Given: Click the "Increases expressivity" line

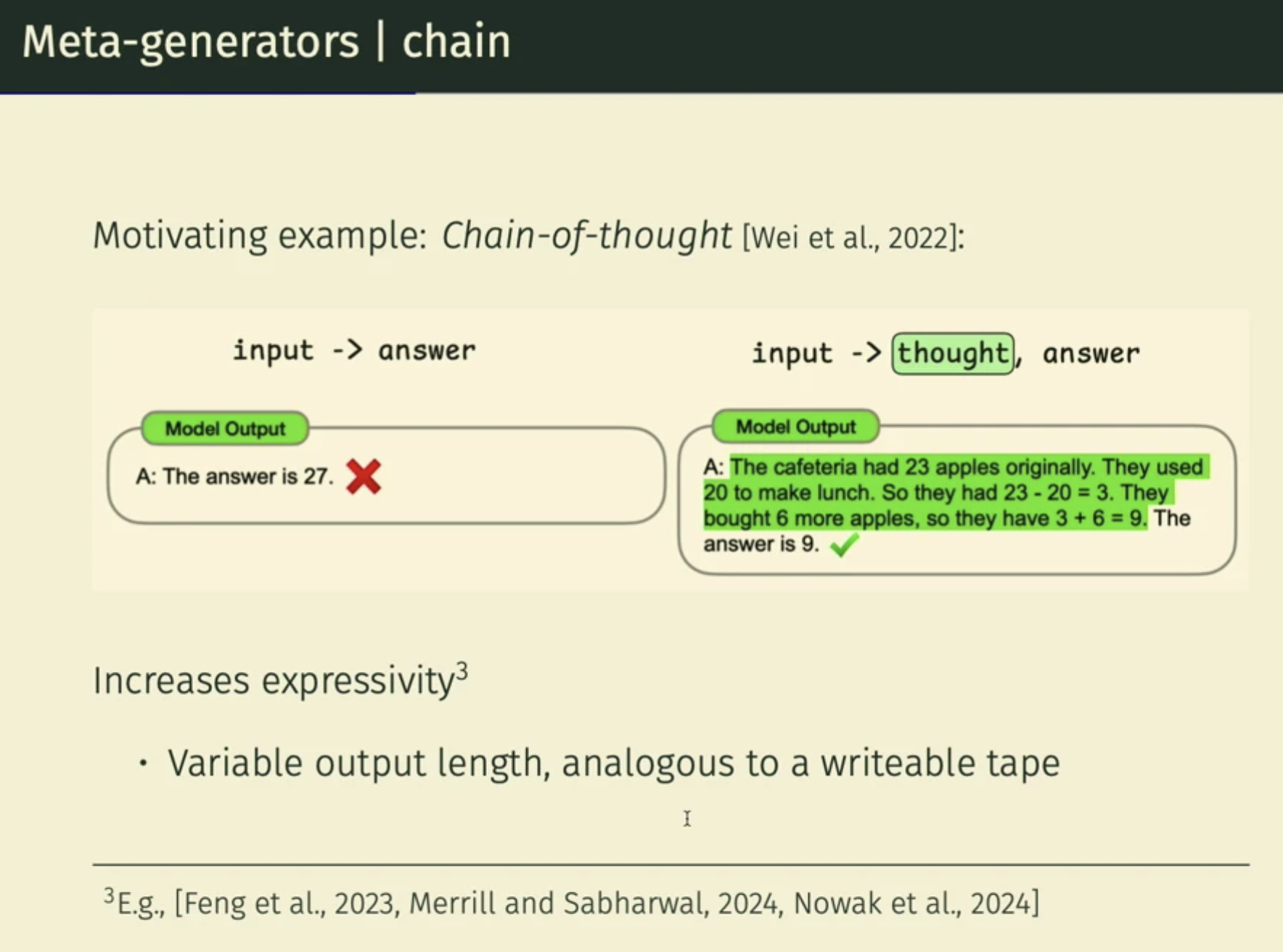Looking at the screenshot, I should (273, 681).
